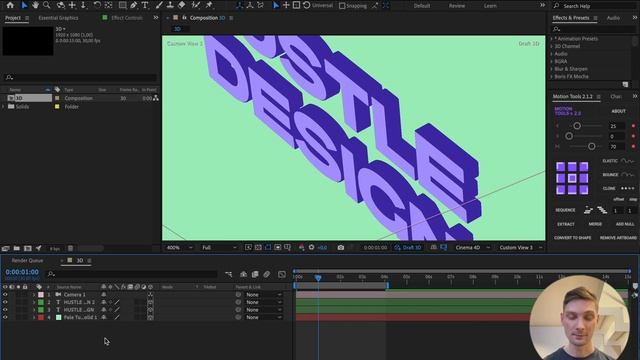Viewport: 640px width, 360px height.
Task: Select the Puppet Pin tool
Action: 209,5
